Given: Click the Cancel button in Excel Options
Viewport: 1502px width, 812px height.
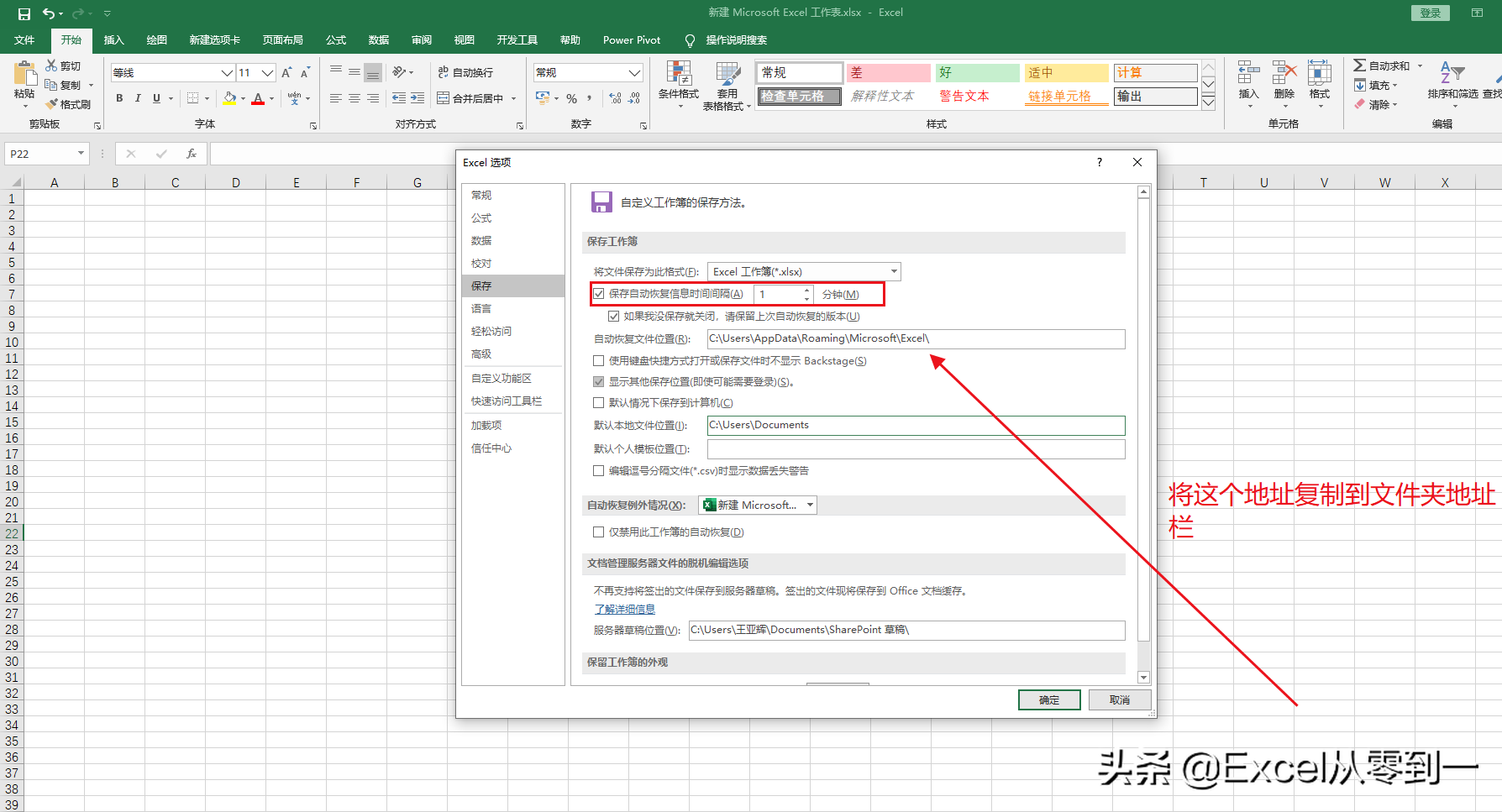Looking at the screenshot, I should (x=1120, y=700).
